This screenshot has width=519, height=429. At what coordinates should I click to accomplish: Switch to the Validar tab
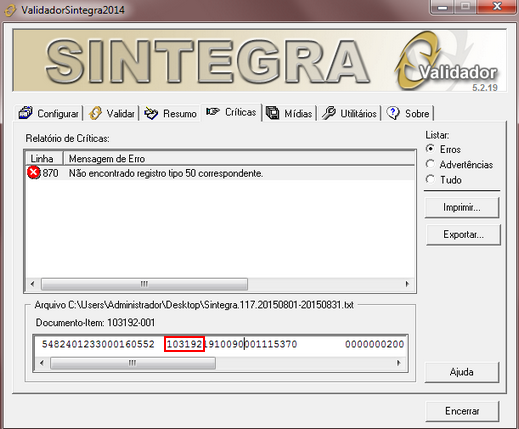tap(112, 113)
